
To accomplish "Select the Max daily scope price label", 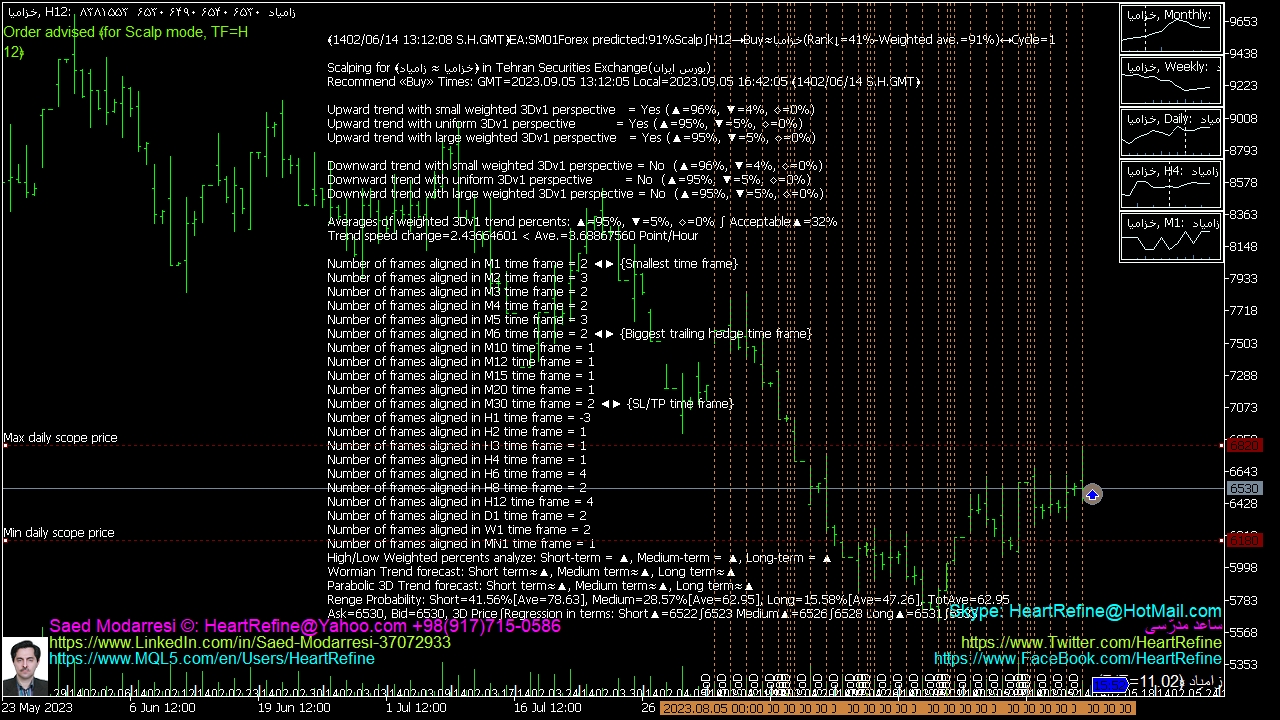I will [x=60, y=438].
